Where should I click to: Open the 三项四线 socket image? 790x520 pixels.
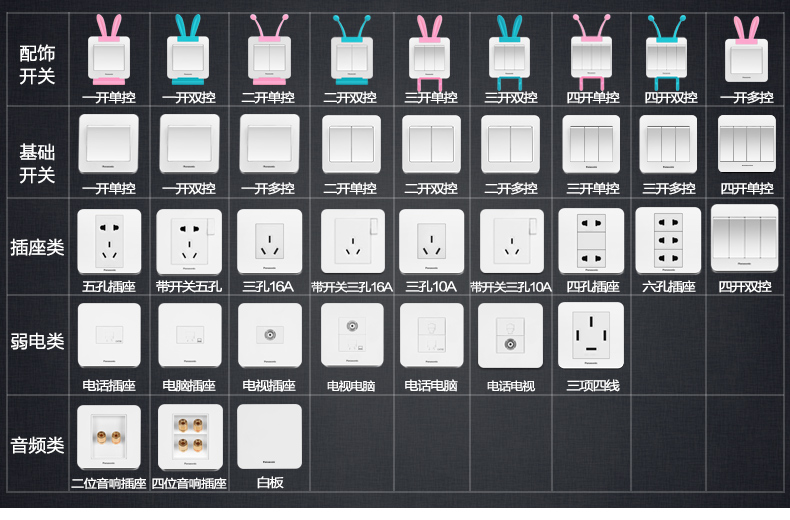[591, 335]
